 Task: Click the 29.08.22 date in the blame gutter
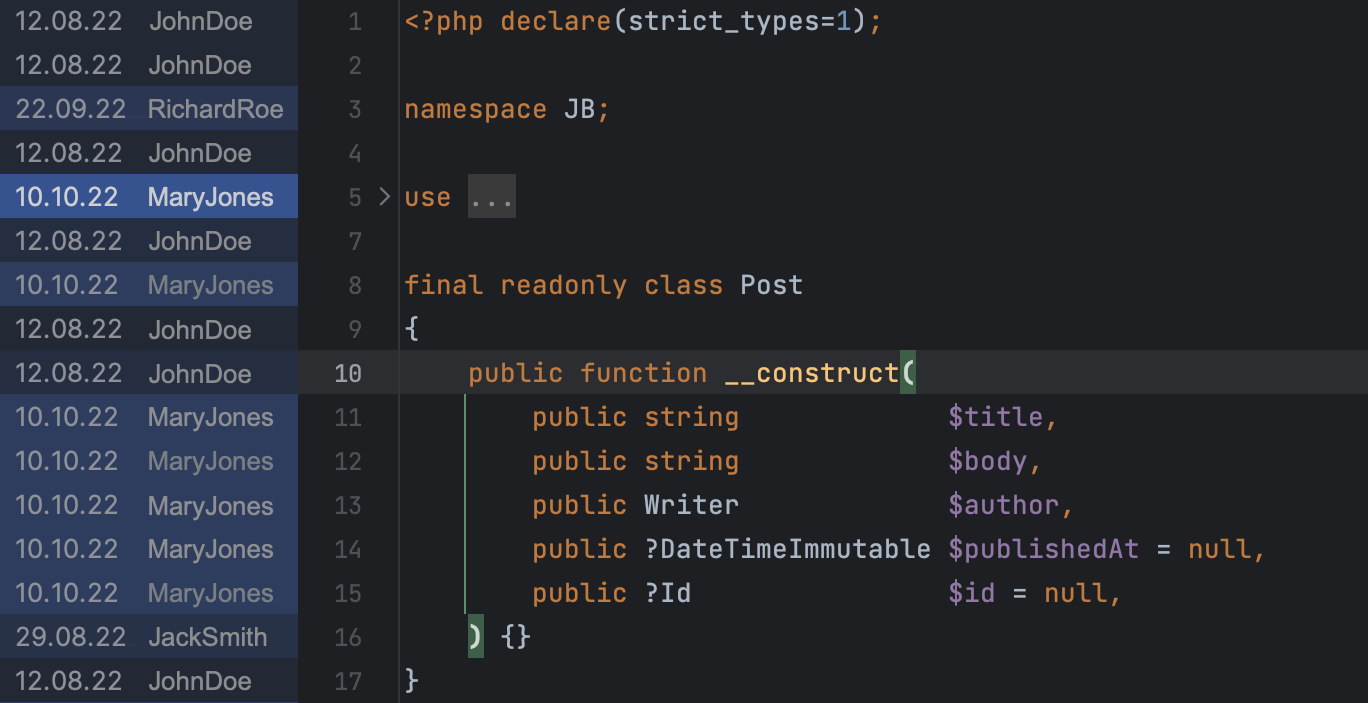coord(70,636)
